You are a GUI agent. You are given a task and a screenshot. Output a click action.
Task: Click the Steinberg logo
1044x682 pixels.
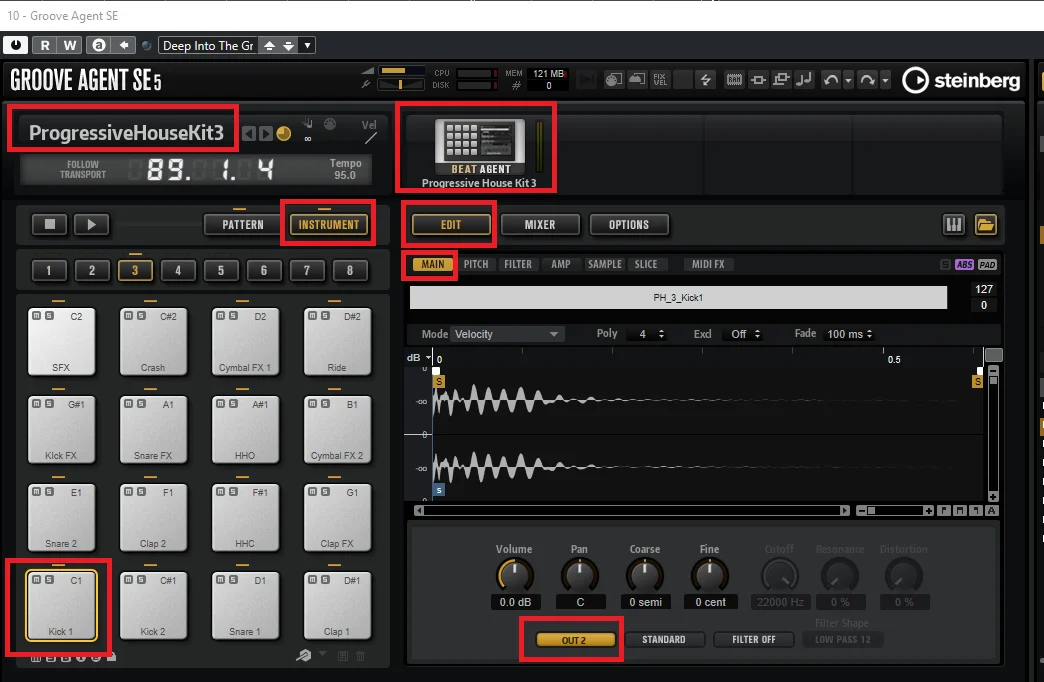pos(961,81)
